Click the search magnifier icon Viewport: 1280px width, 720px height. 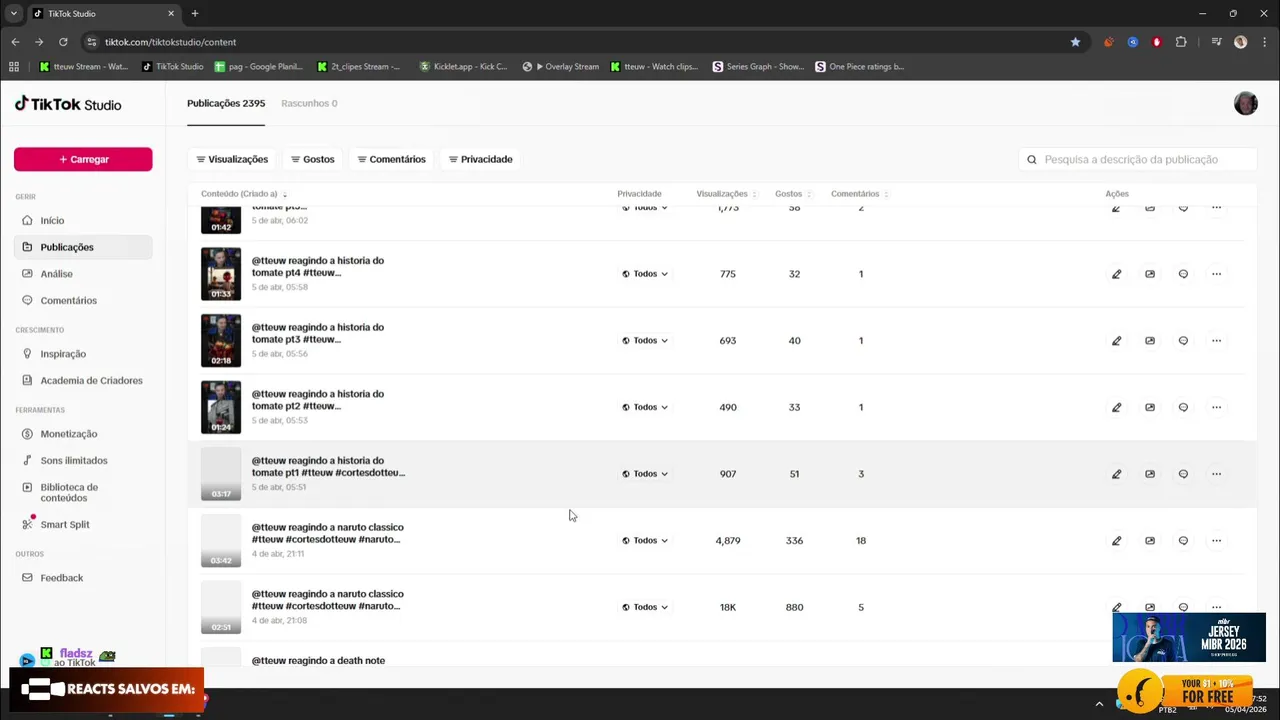point(1032,160)
